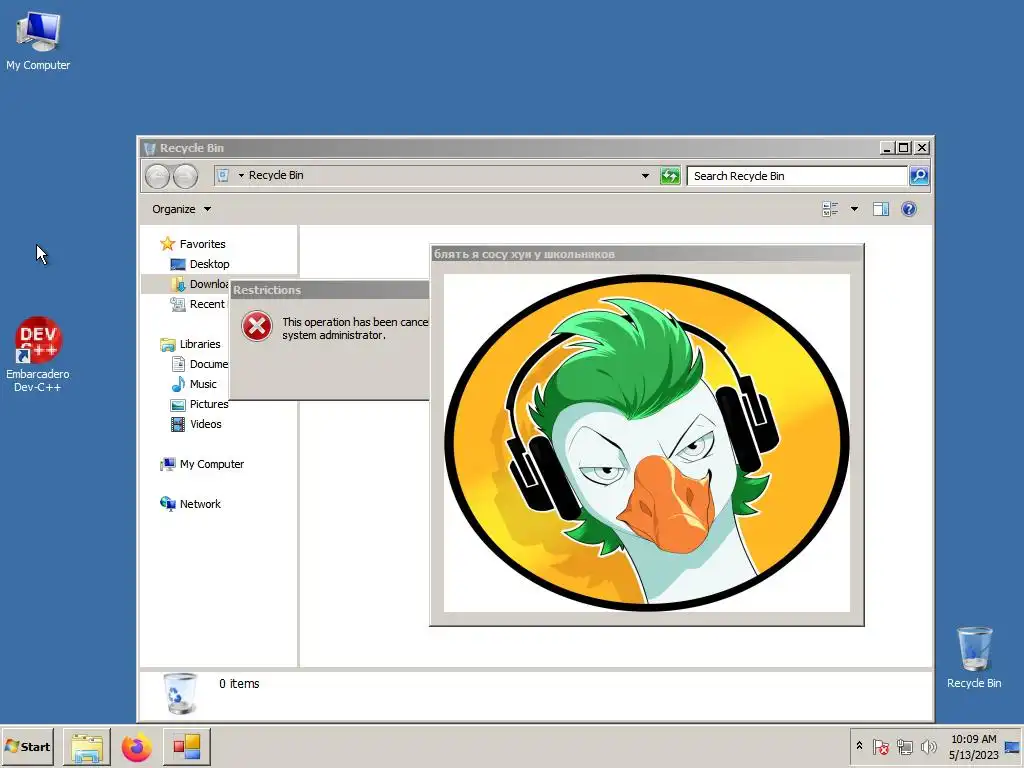Focus the Search Recycle Bin field
This screenshot has width=1024, height=768.
pyautogui.click(x=797, y=176)
